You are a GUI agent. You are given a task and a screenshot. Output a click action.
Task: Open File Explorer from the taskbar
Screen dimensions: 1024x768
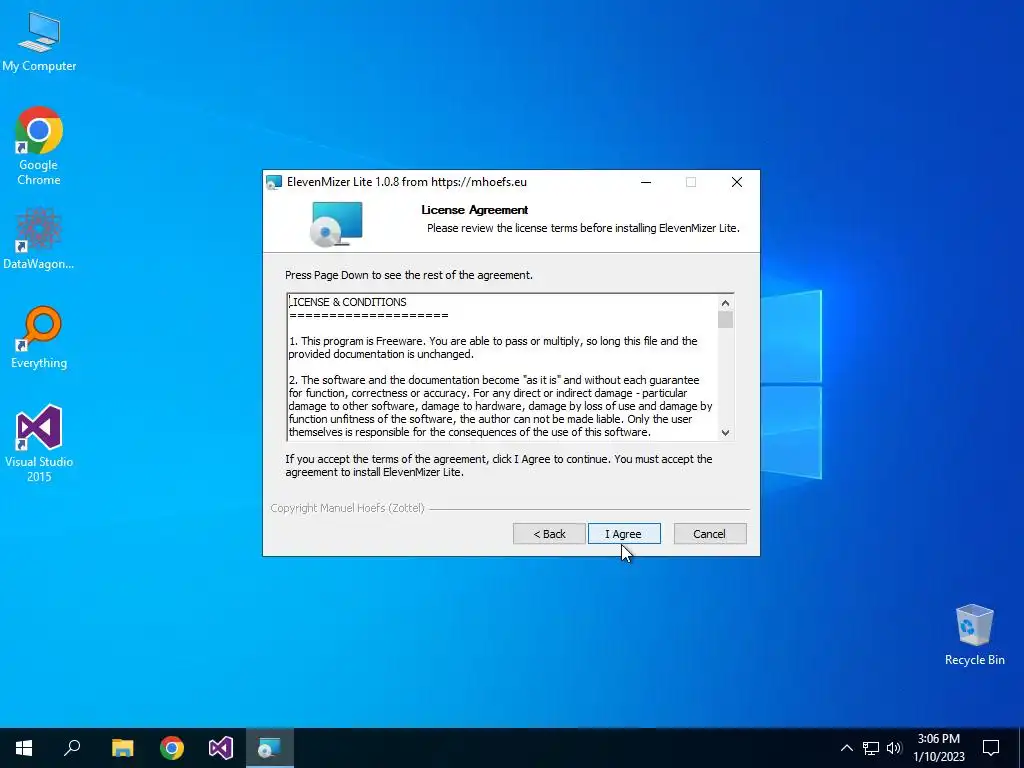122,748
